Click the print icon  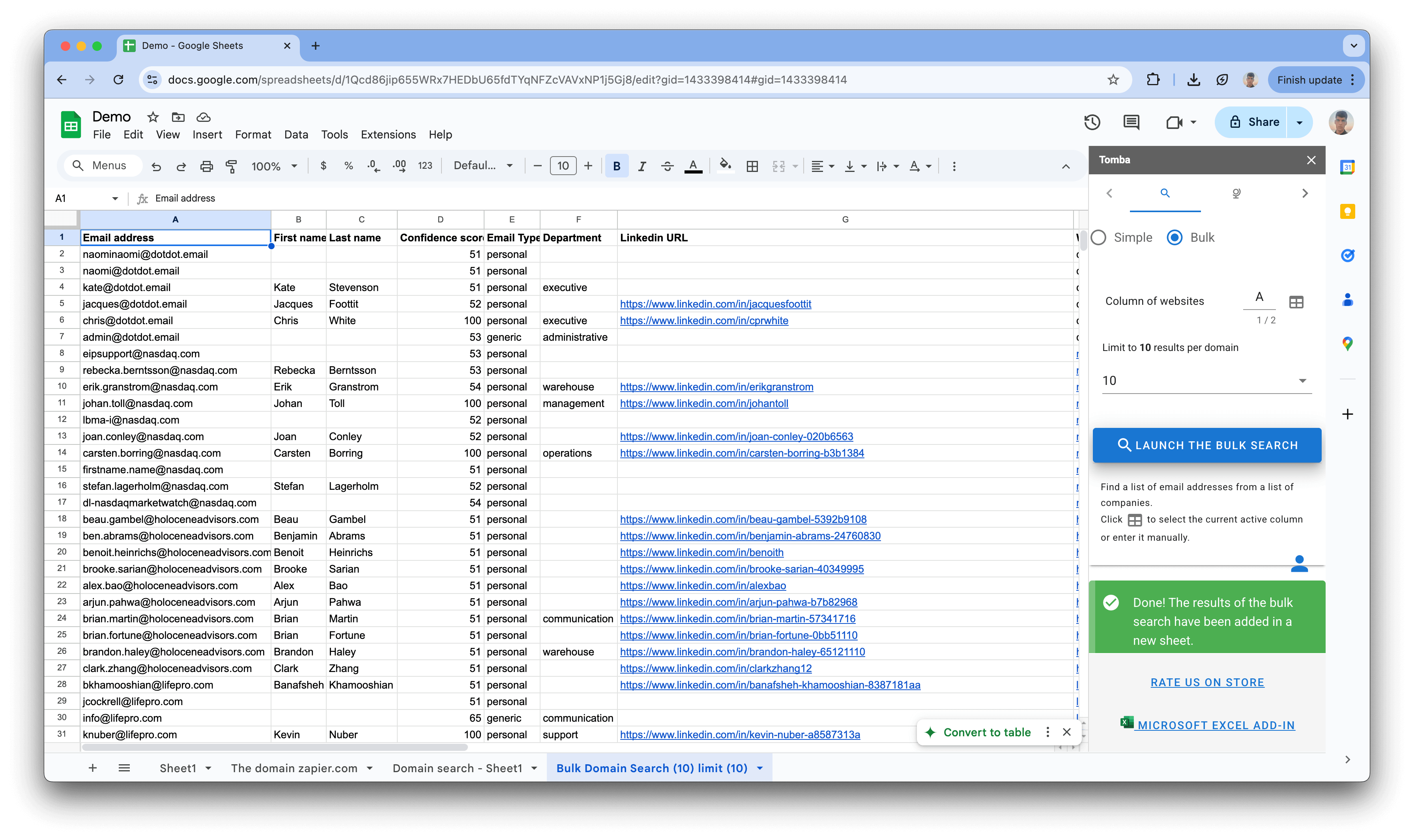click(x=206, y=166)
